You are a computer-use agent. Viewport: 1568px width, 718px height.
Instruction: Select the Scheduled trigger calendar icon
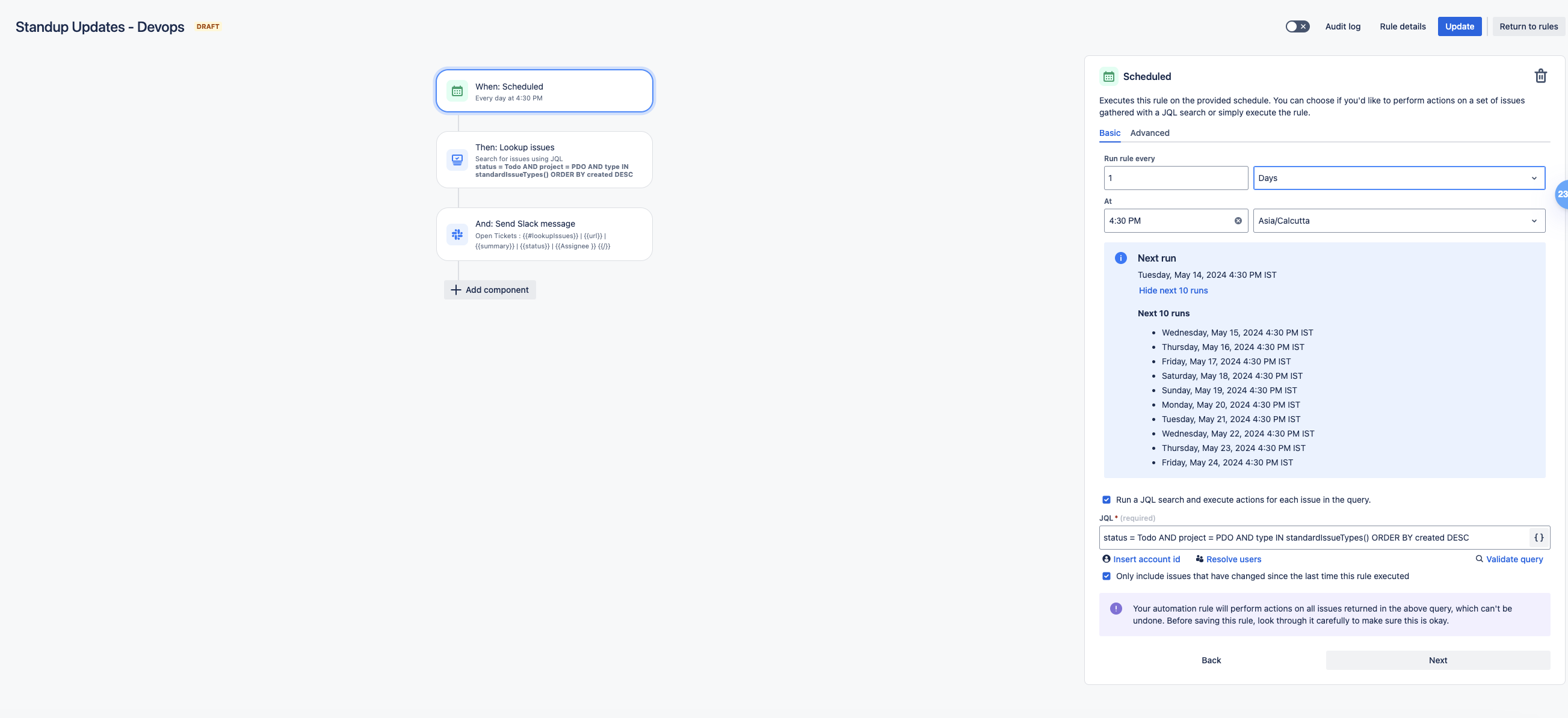(457, 90)
